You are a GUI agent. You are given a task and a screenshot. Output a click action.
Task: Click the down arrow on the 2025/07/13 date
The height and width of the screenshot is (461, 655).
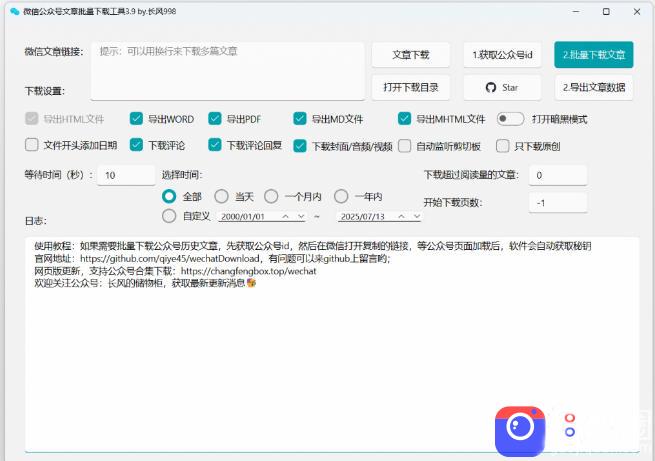(x=416, y=216)
